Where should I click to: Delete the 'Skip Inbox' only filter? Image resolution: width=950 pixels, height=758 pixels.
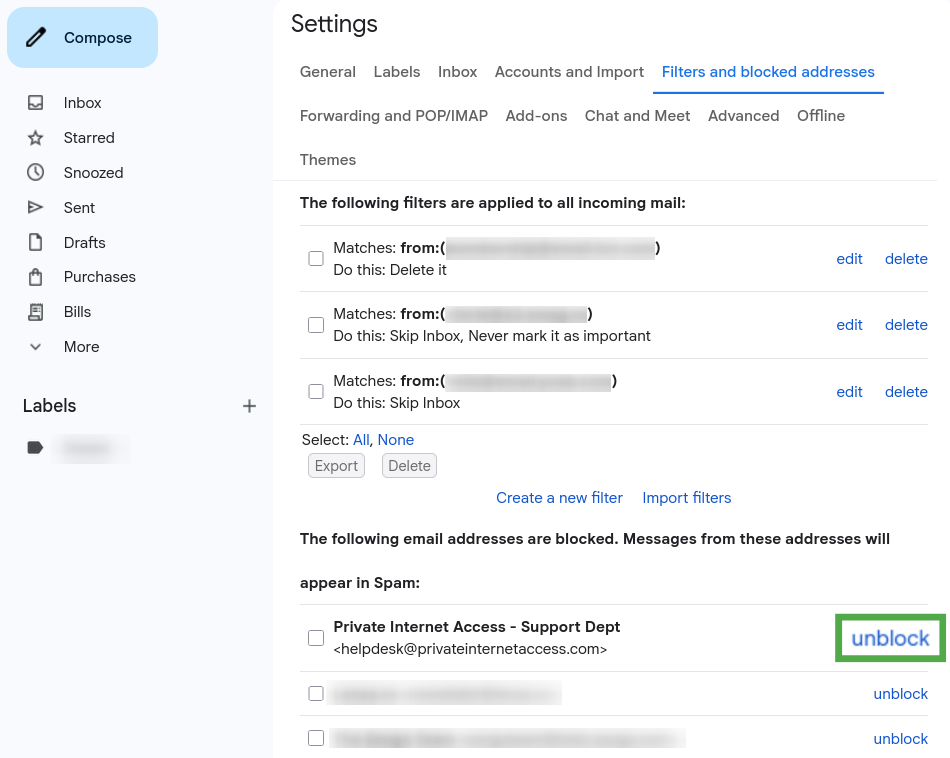coord(906,392)
